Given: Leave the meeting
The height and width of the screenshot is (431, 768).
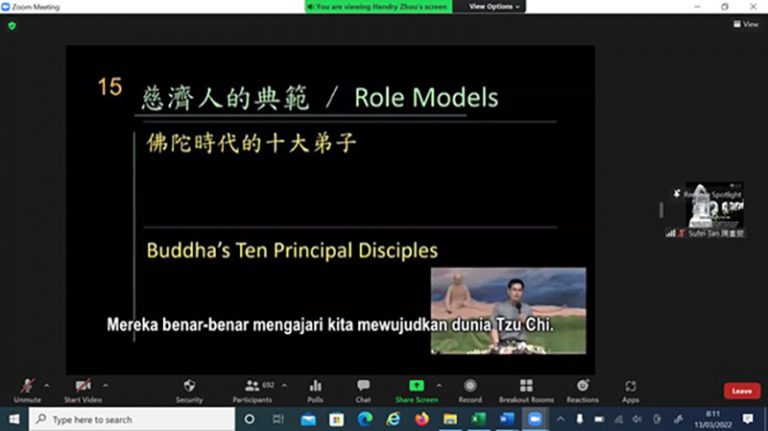Looking at the screenshot, I should [x=741, y=391].
